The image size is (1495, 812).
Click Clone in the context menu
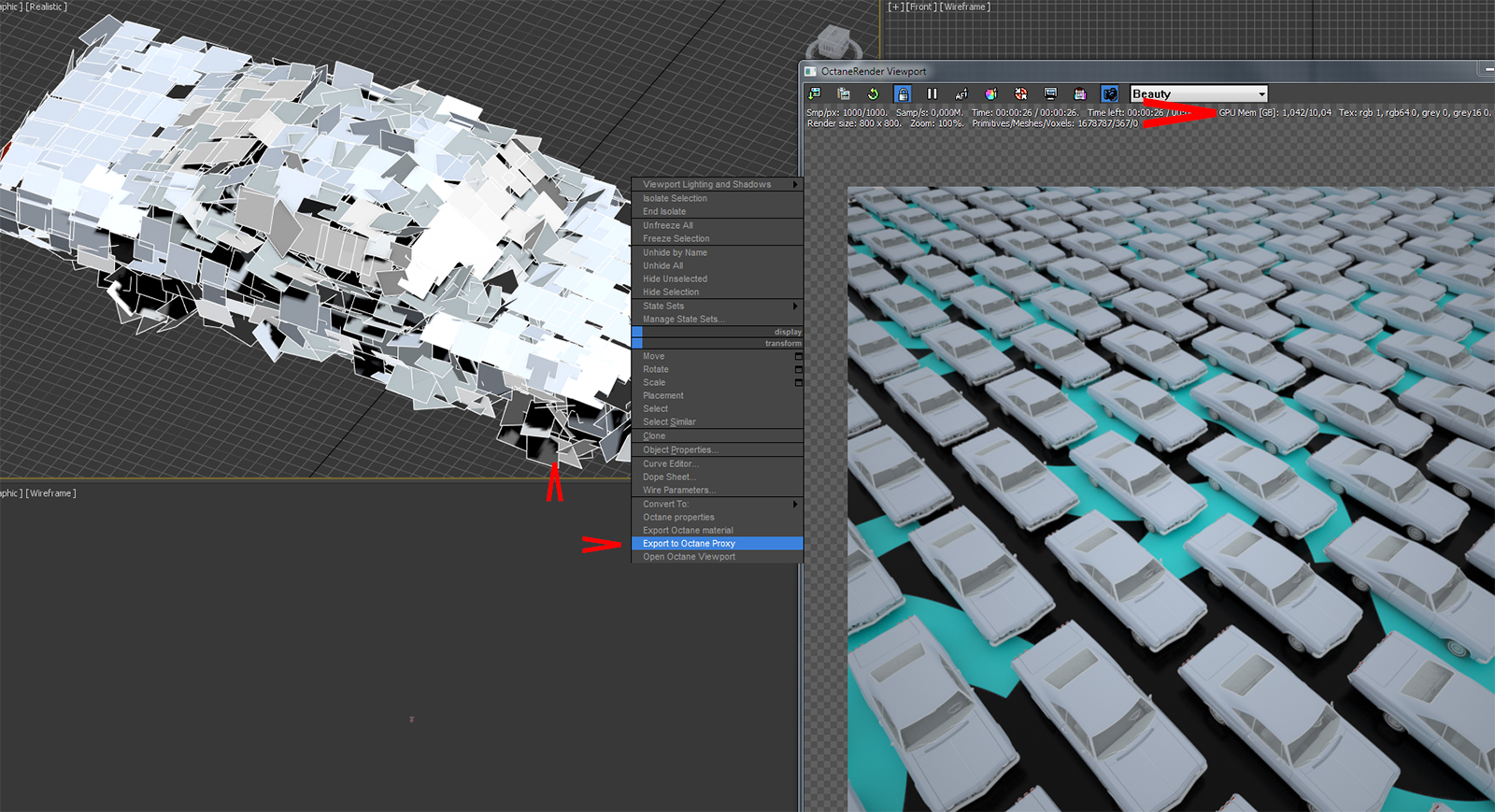pyautogui.click(x=718, y=435)
